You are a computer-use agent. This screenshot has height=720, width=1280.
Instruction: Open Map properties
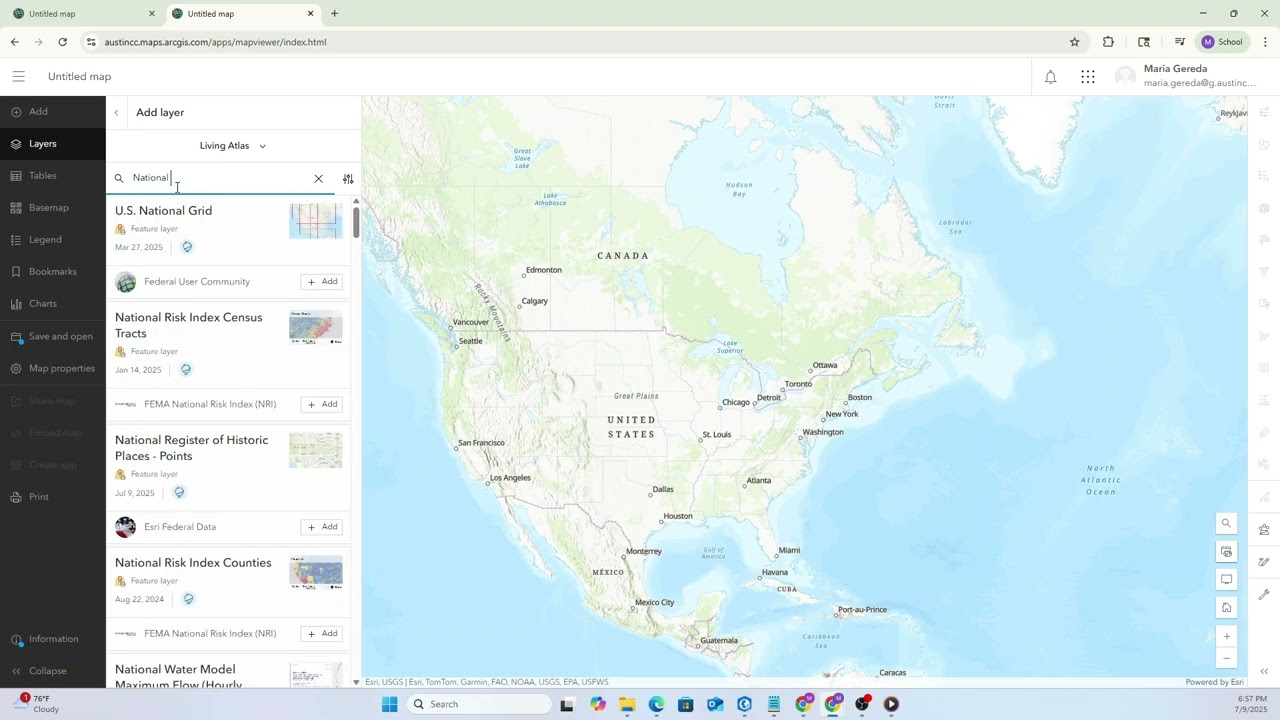pyautogui.click(x=53, y=369)
